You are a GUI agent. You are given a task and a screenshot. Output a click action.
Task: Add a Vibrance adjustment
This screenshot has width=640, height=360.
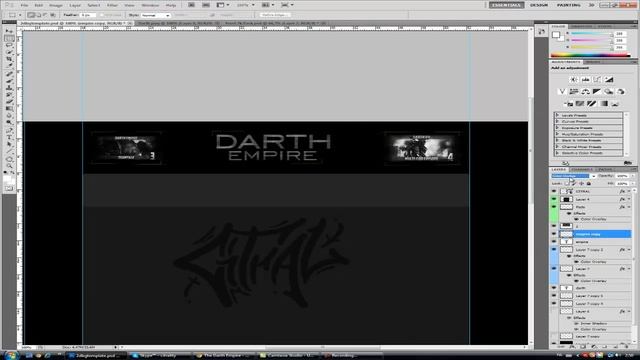tap(562, 91)
